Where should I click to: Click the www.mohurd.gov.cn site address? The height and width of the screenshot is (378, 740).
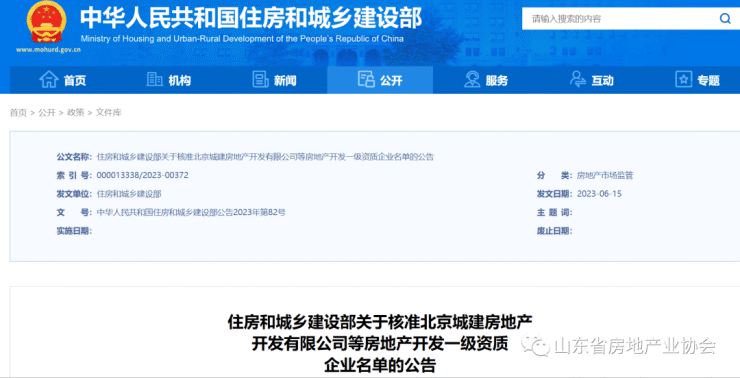click(x=48, y=49)
